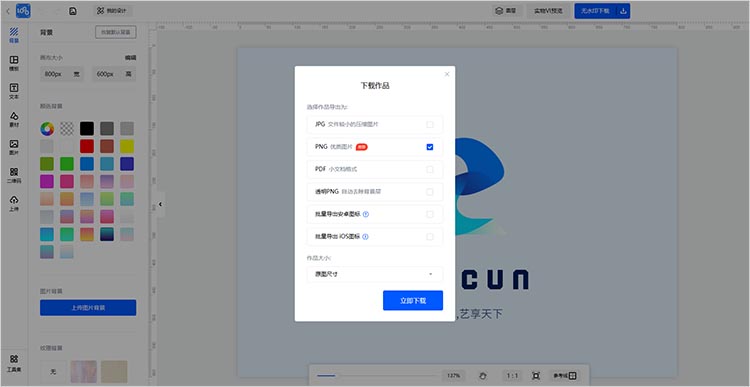Viewport: 750px width, 387px height.
Task: Close the download dialog with X
Action: pyautogui.click(x=447, y=74)
